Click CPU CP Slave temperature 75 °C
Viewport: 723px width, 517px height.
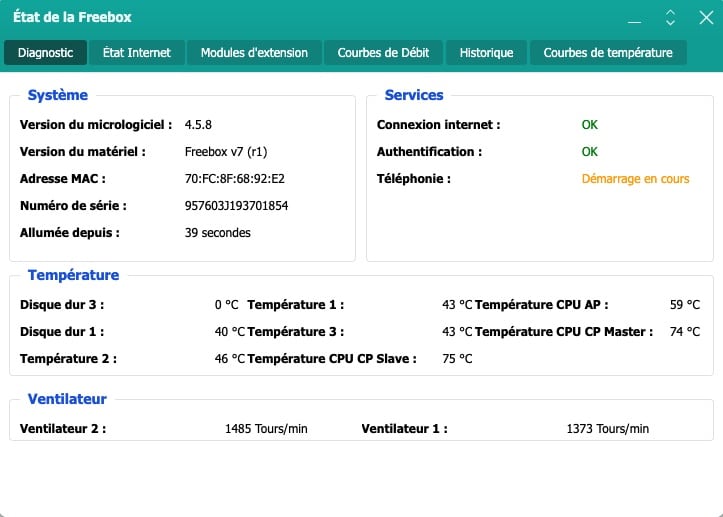[x=457, y=359]
